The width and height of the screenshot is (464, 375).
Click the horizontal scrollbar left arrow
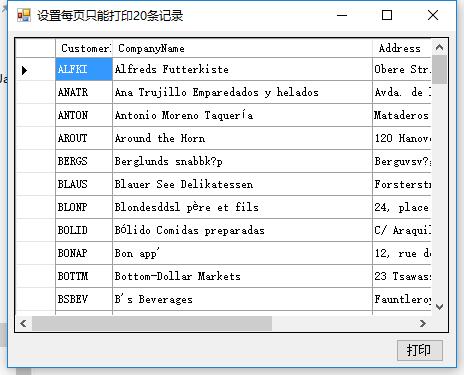tap(23, 323)
